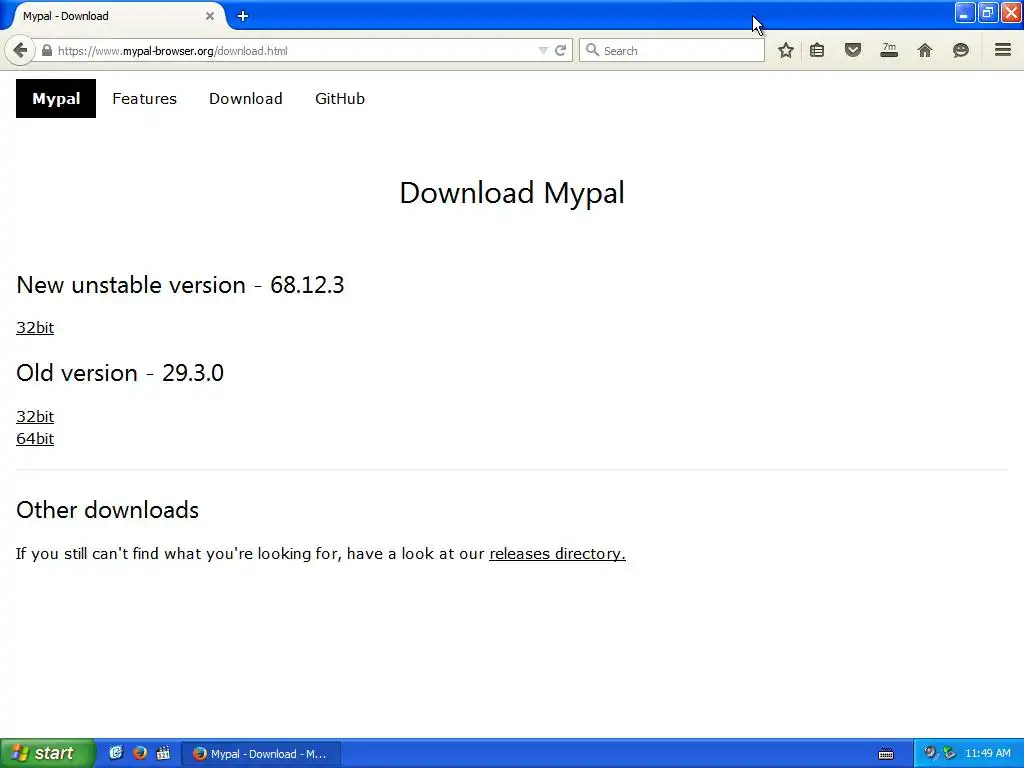Open a new tab with plus button
The image size is (1024, 768).
[242, 16]
